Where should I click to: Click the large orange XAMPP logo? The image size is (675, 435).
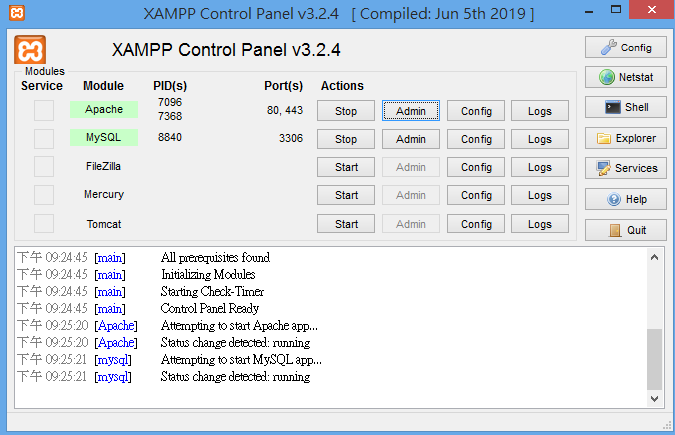30,50
